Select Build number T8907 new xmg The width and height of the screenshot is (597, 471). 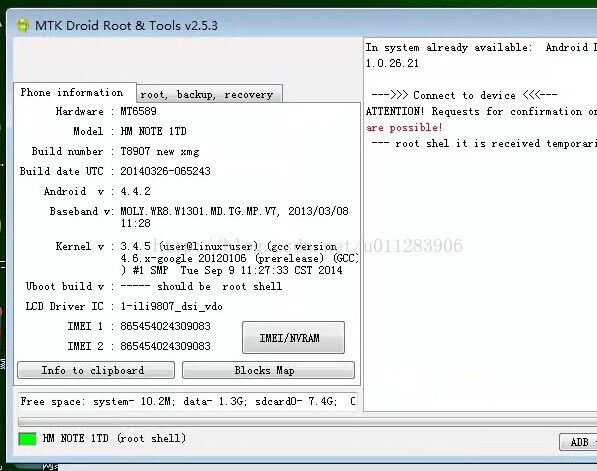point(160,152)
